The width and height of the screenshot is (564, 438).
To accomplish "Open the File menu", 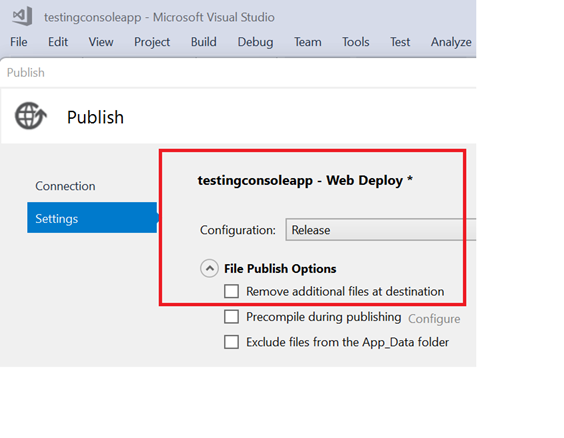I will (x=19, y=42).
